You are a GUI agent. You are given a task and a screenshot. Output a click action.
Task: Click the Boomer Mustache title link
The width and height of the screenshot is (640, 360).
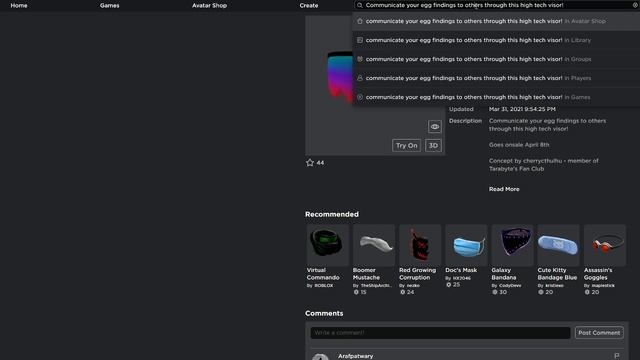[367, 274]
